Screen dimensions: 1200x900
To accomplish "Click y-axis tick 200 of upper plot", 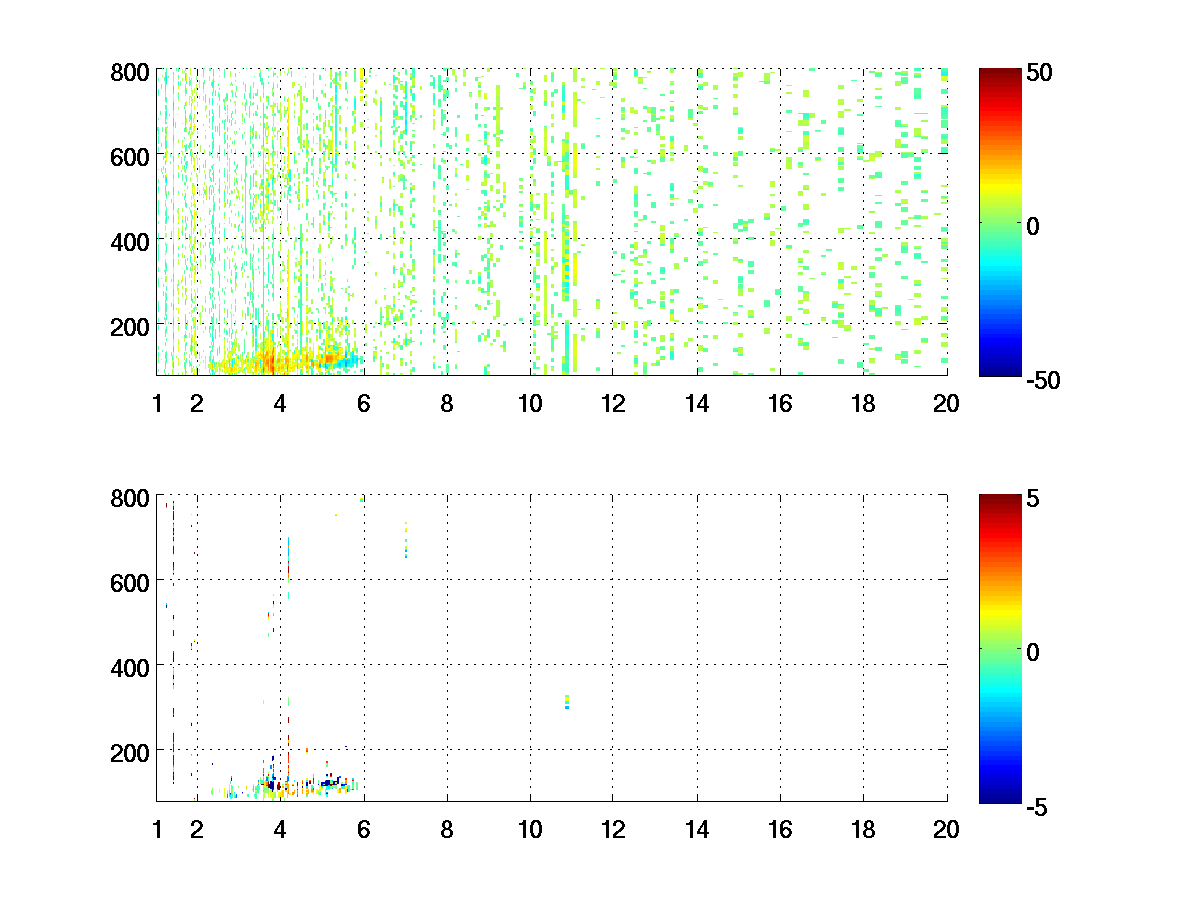I will 130,326.
